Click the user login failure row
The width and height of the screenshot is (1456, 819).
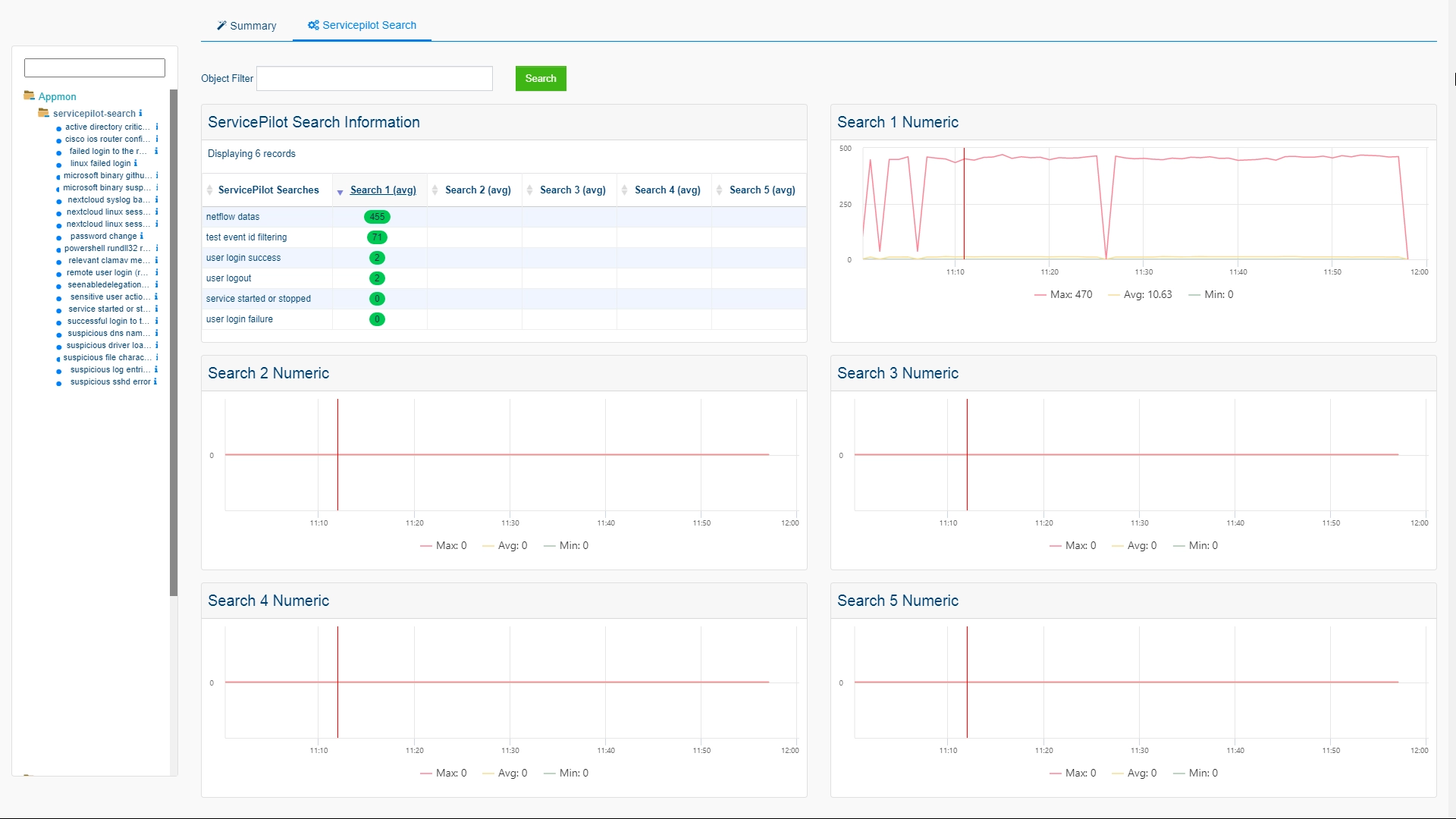pyautogui.click(x=504, y=319)
